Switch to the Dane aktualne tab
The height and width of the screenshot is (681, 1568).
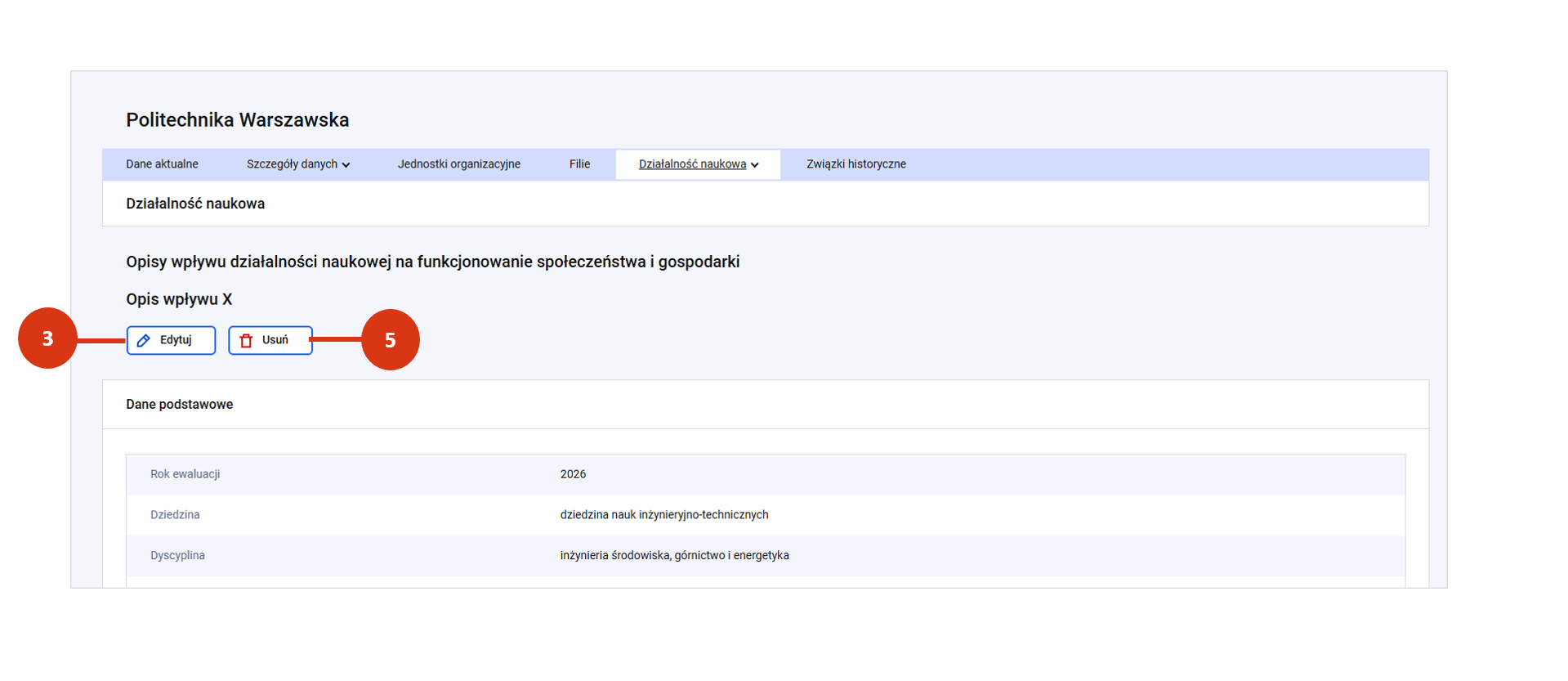(162, 164)
